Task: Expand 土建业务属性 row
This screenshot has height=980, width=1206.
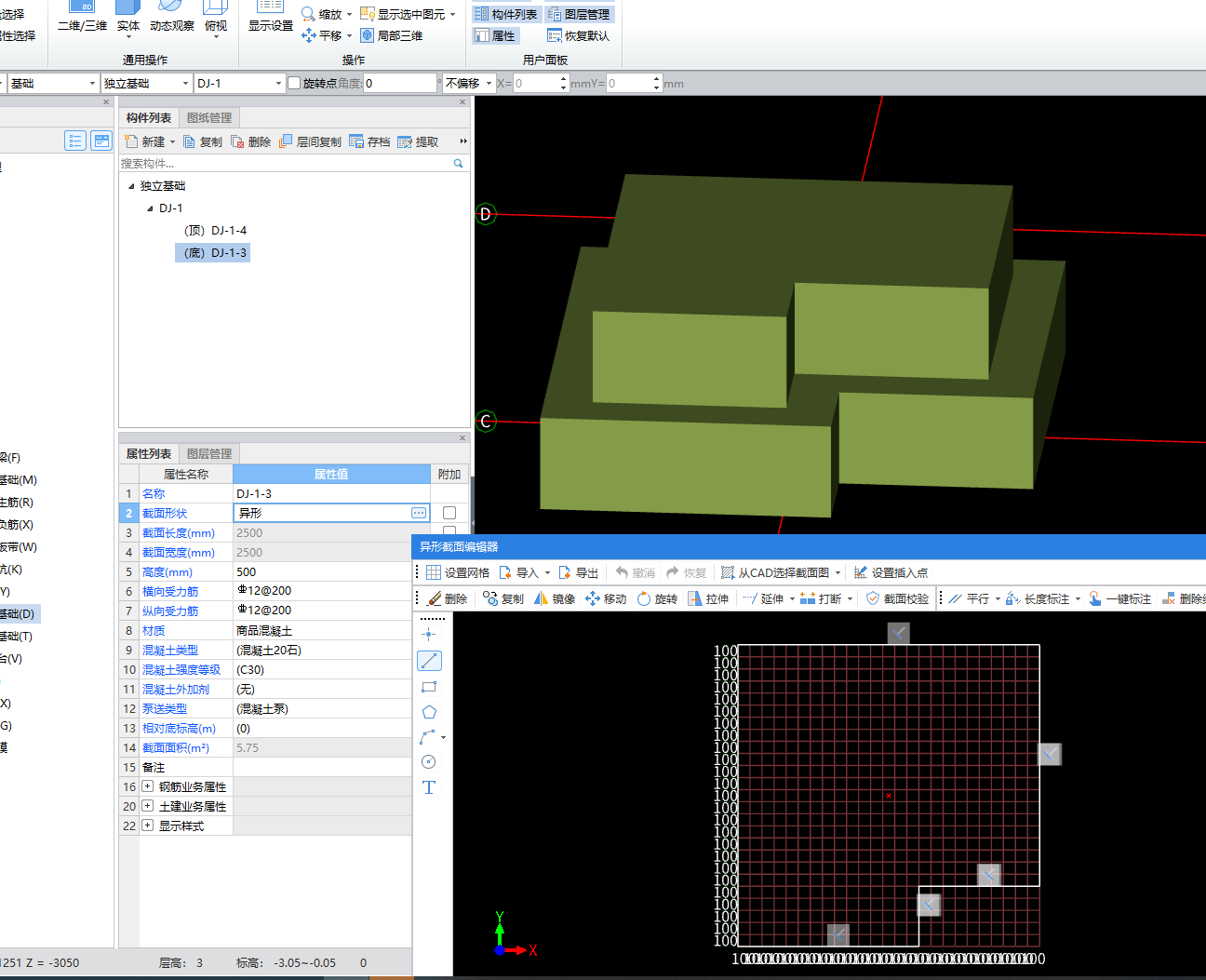Action: (x=147, y=806)
